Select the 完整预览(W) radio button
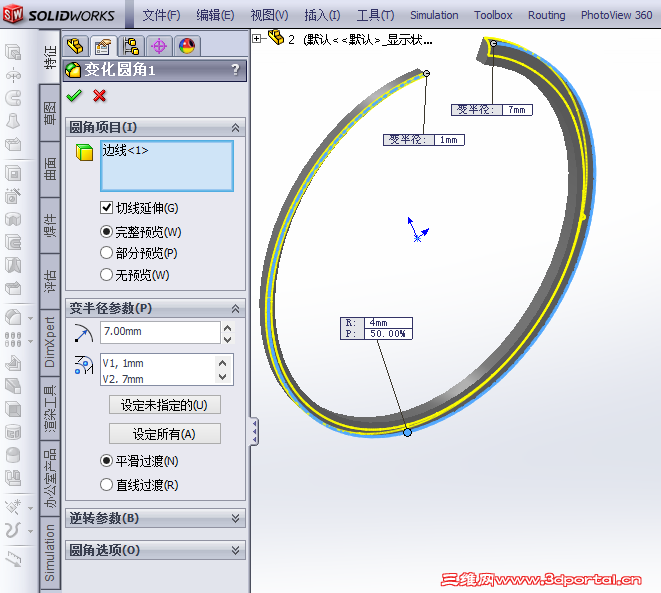 pyautogui.click(x=107, y=231)
